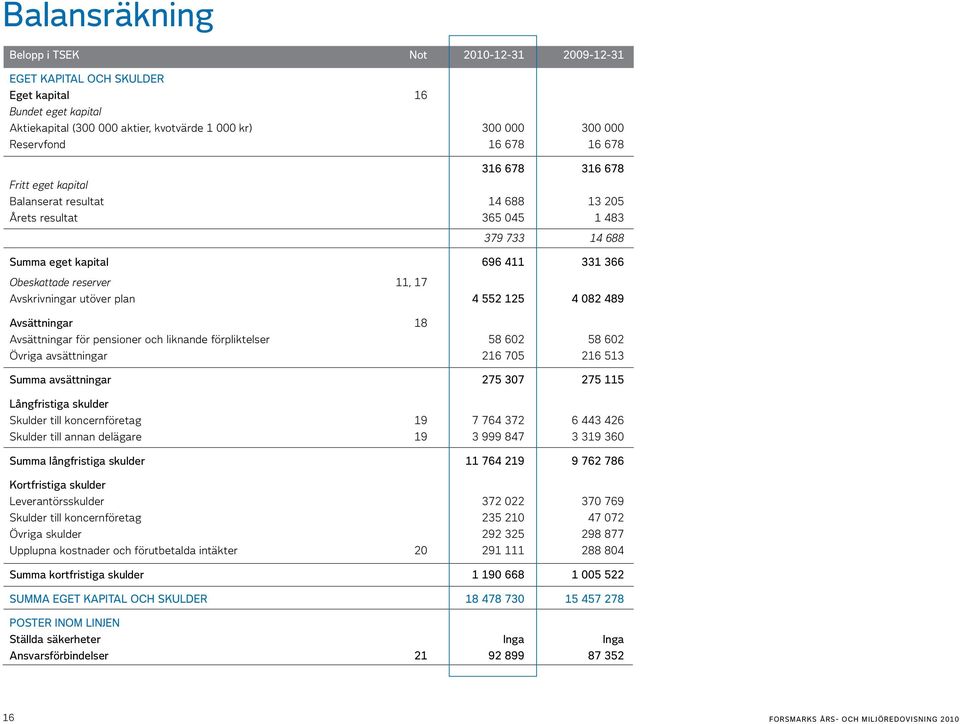Click the footer 'FORSMARKS ÅRS- OCH MILJÖREDOVISNING 2010'
The height and width of the screenshot is (724, 960).
click(864, 719)
